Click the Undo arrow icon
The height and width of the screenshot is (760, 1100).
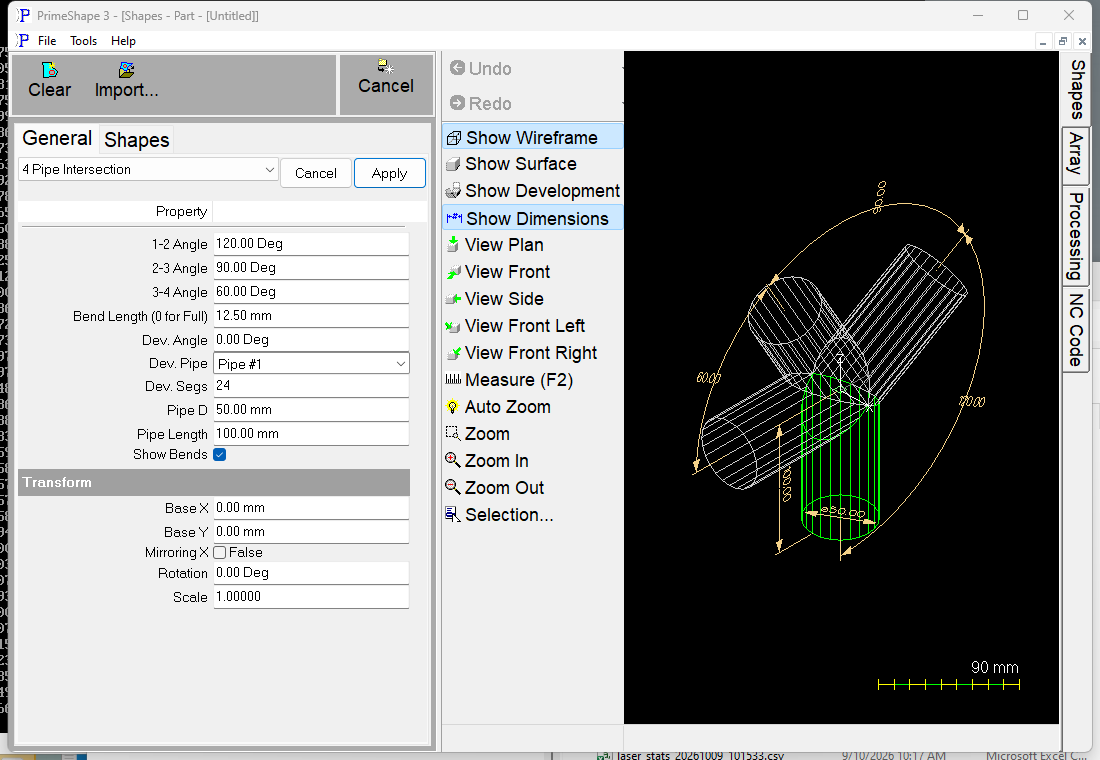click(457, 68)
